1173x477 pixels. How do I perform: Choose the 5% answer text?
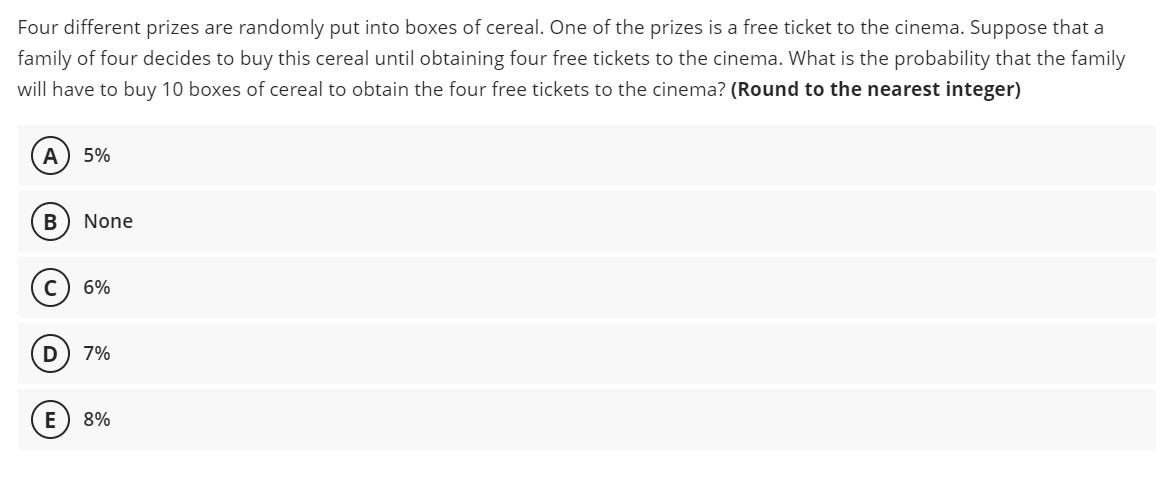click(97, 156)
